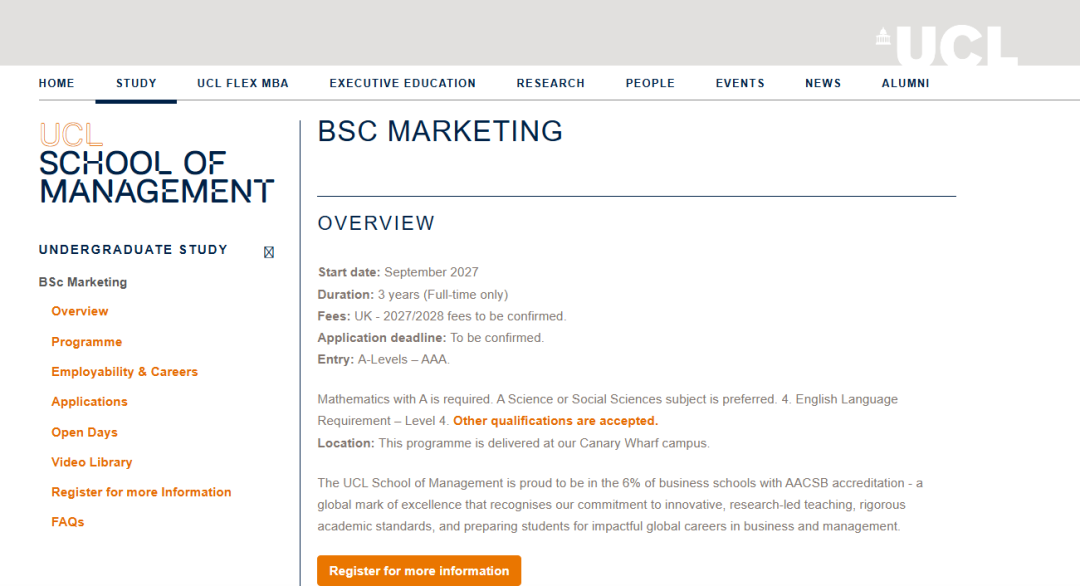The image size is (1080, 586).
Task: Click the 'Location:' Canary Wharf campus line
Action: 513,443
